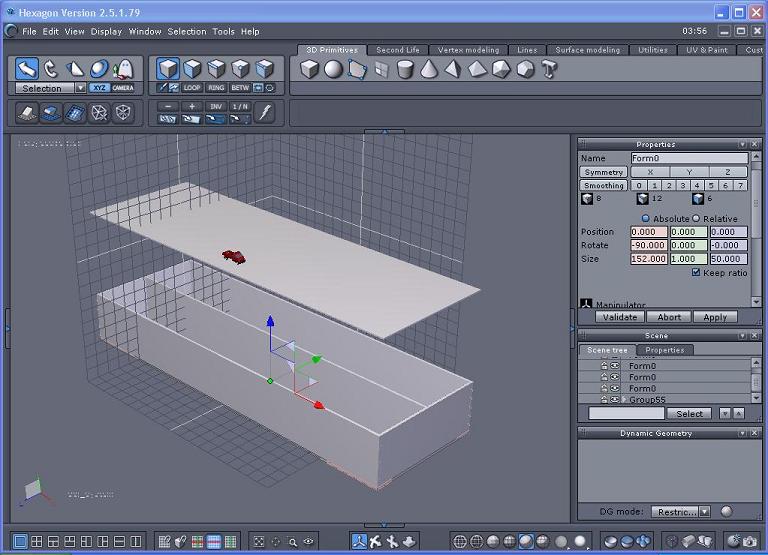768x555 pixels.
Task: Choose the Relative radio button
Action: [x=697, y=218]
